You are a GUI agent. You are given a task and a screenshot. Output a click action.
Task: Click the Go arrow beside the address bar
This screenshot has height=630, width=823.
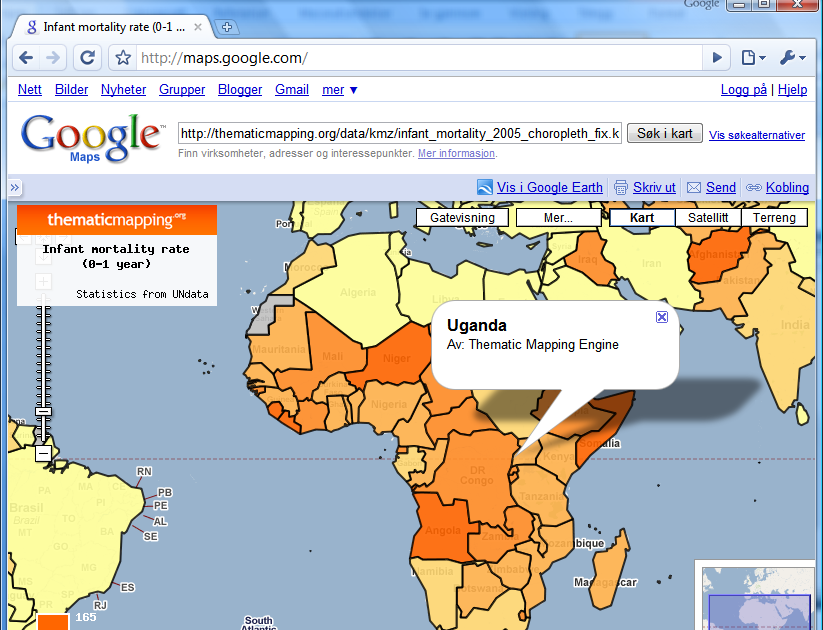tap(716, 58)
